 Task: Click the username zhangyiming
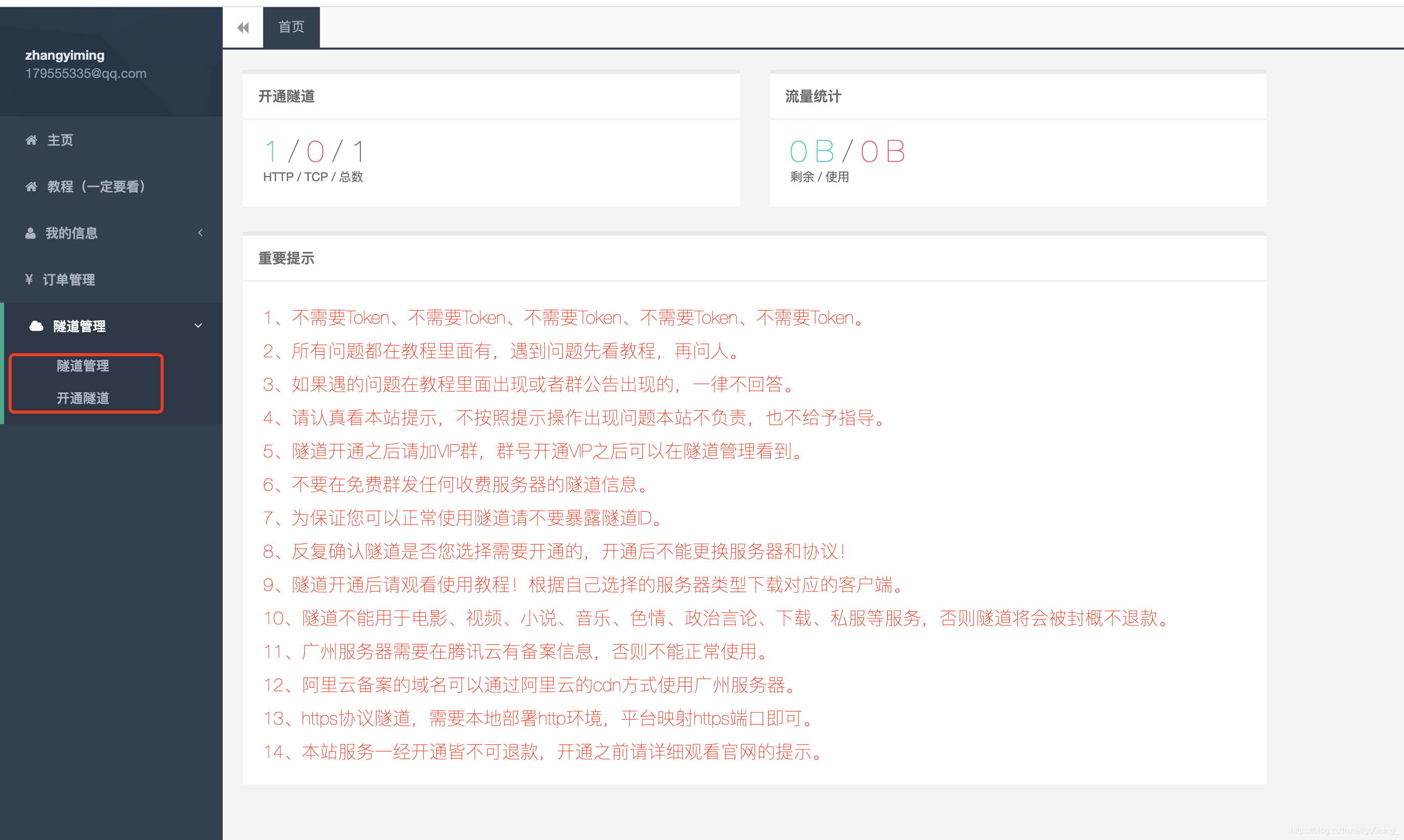point(65,55)
